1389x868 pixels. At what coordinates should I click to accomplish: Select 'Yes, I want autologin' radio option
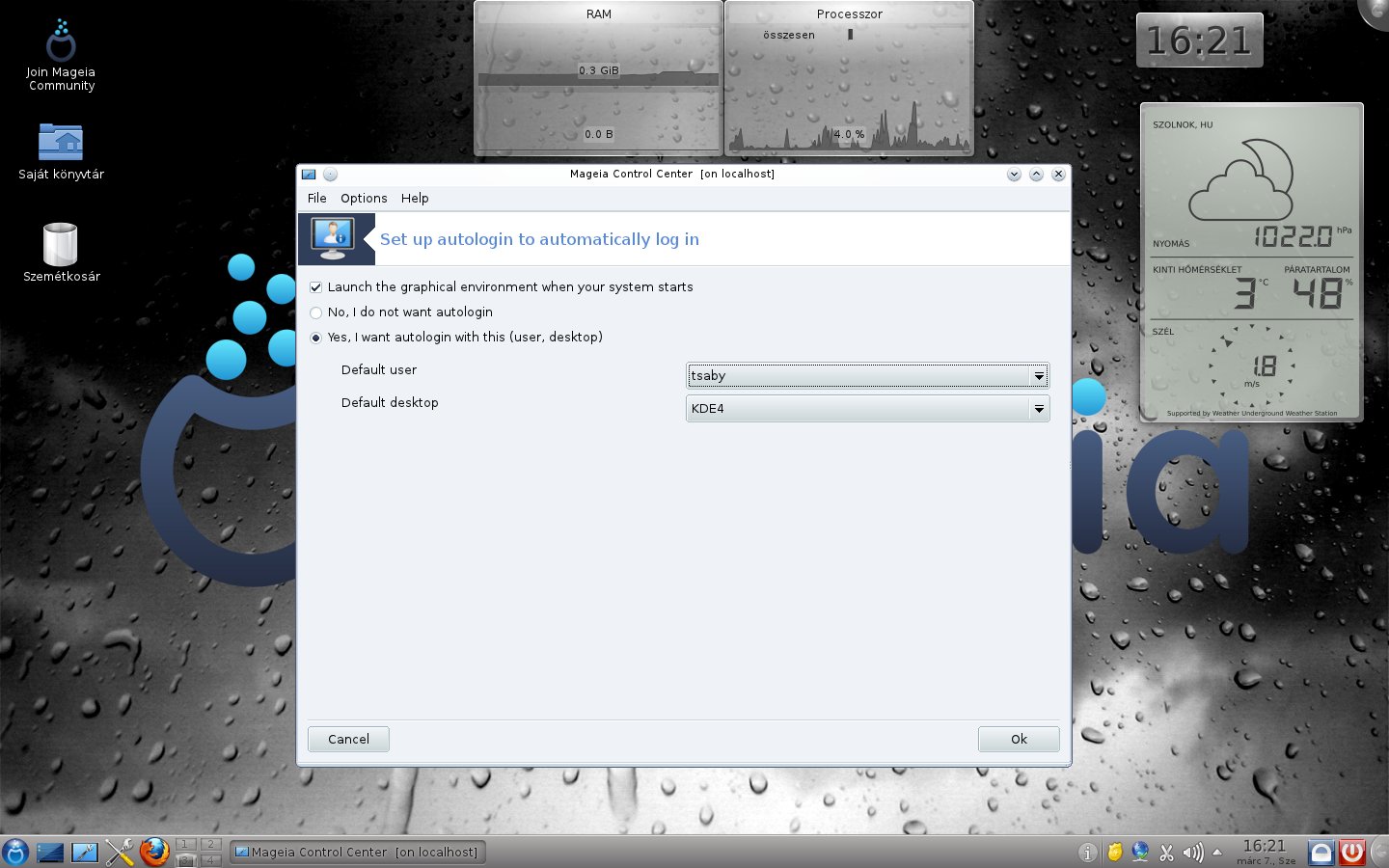315,338
